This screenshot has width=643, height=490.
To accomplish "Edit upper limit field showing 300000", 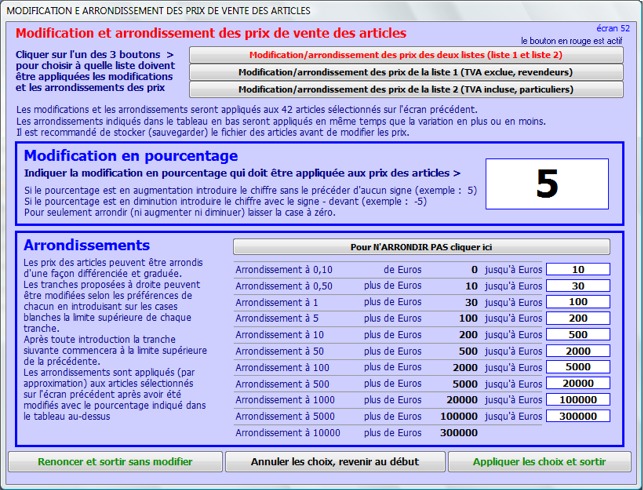I will (x=578, y=416).
